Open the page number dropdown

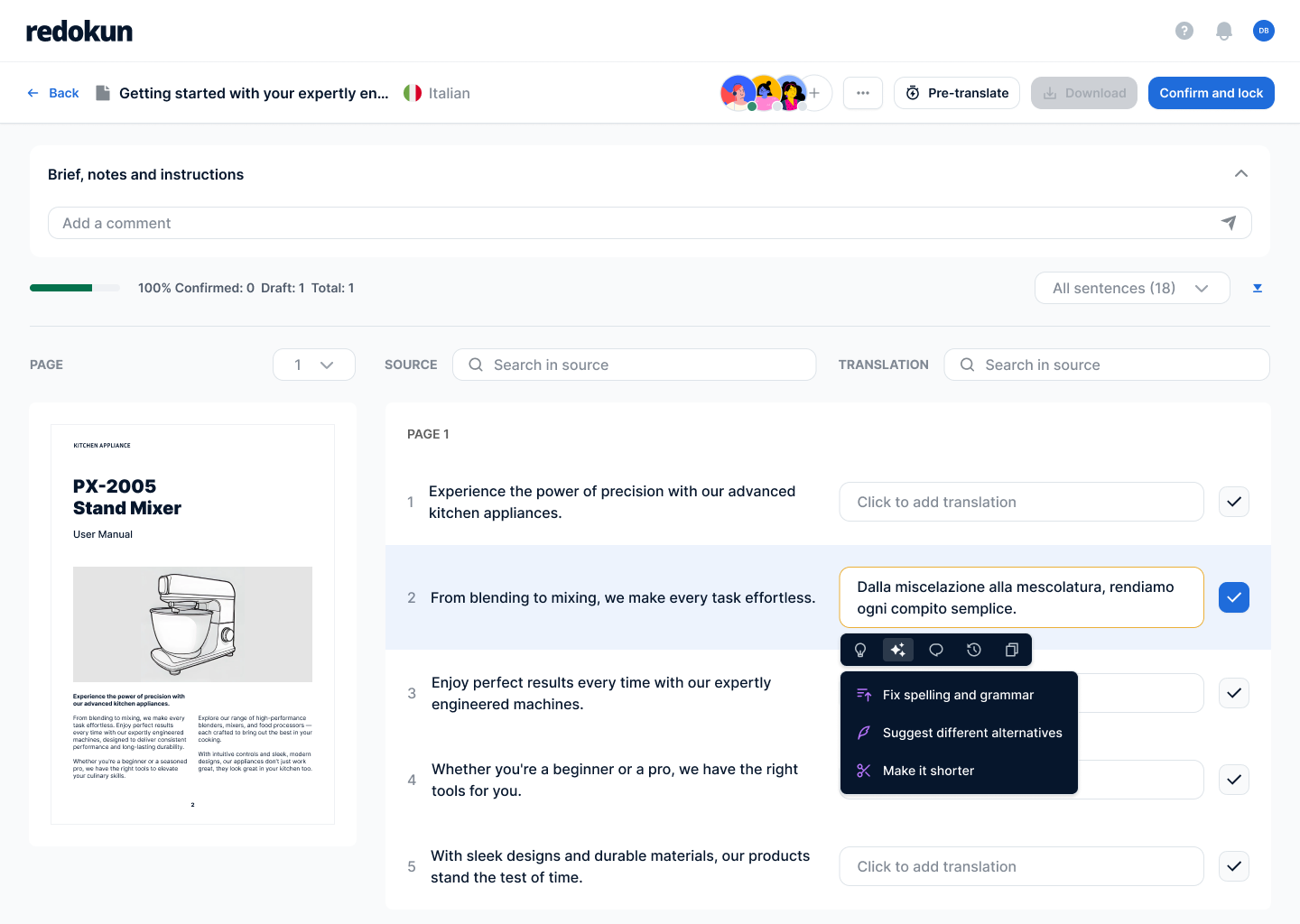[x=313, y=365]
